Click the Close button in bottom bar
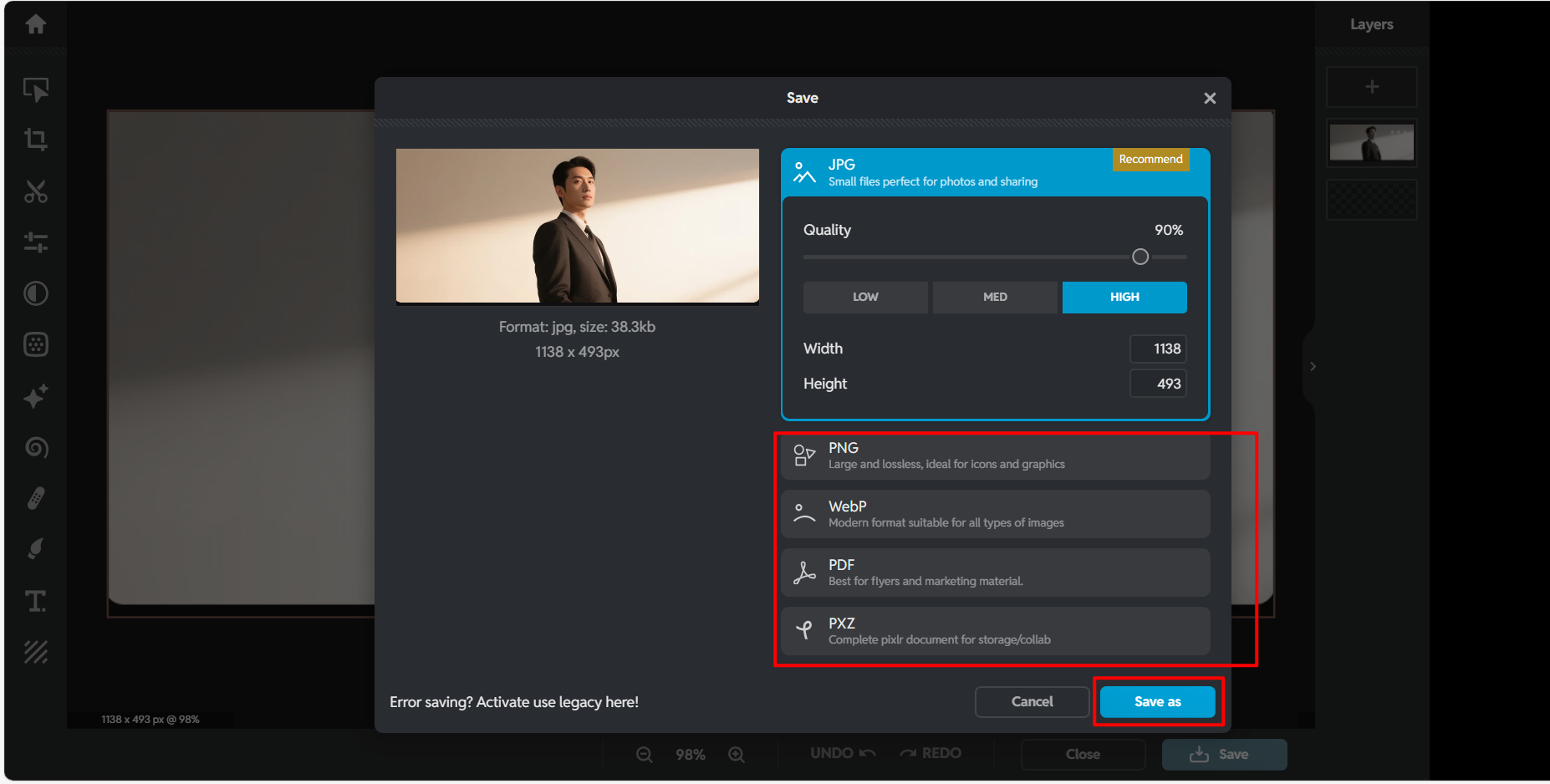 [x=1083, y=755]
